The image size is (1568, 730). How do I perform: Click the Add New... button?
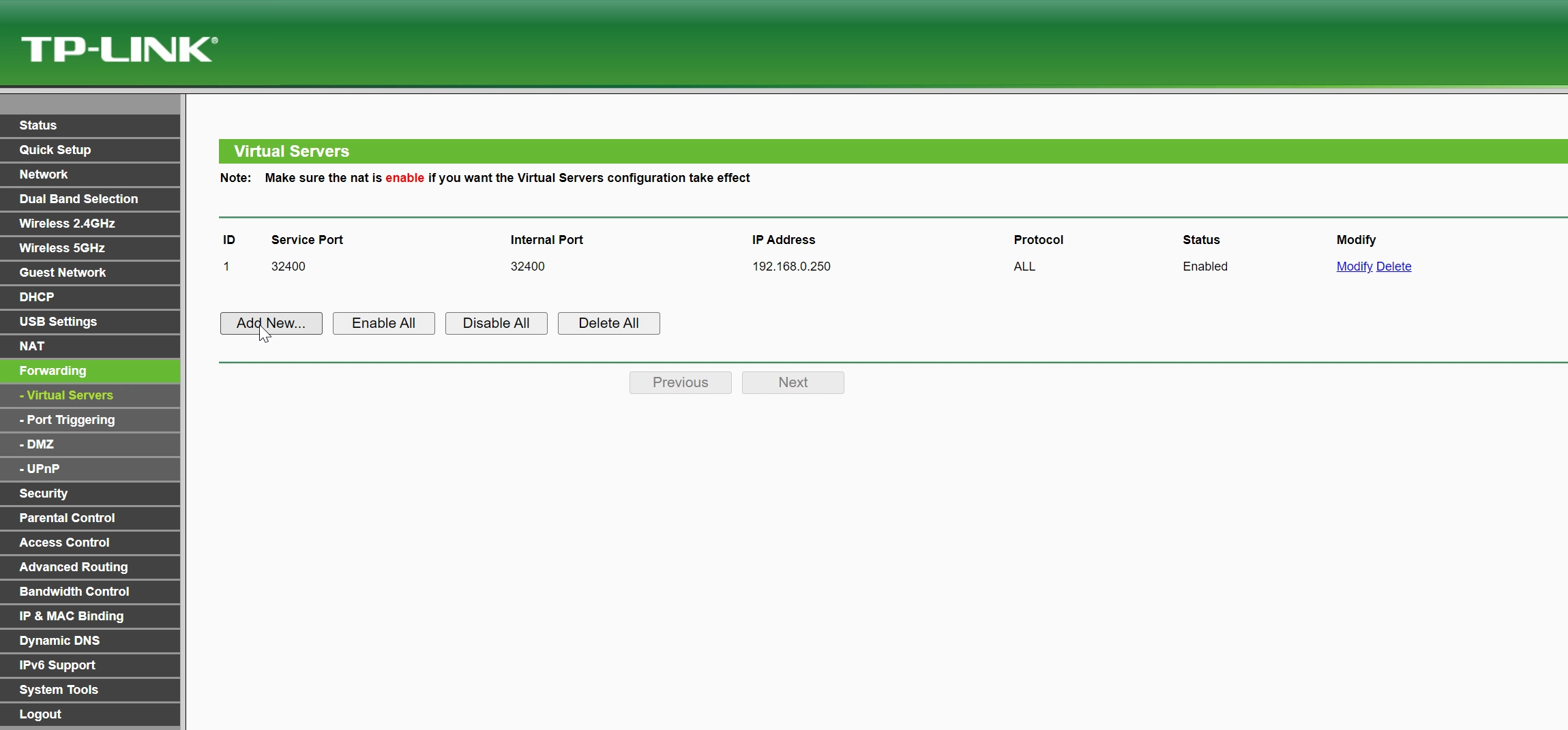click(271, 323)
